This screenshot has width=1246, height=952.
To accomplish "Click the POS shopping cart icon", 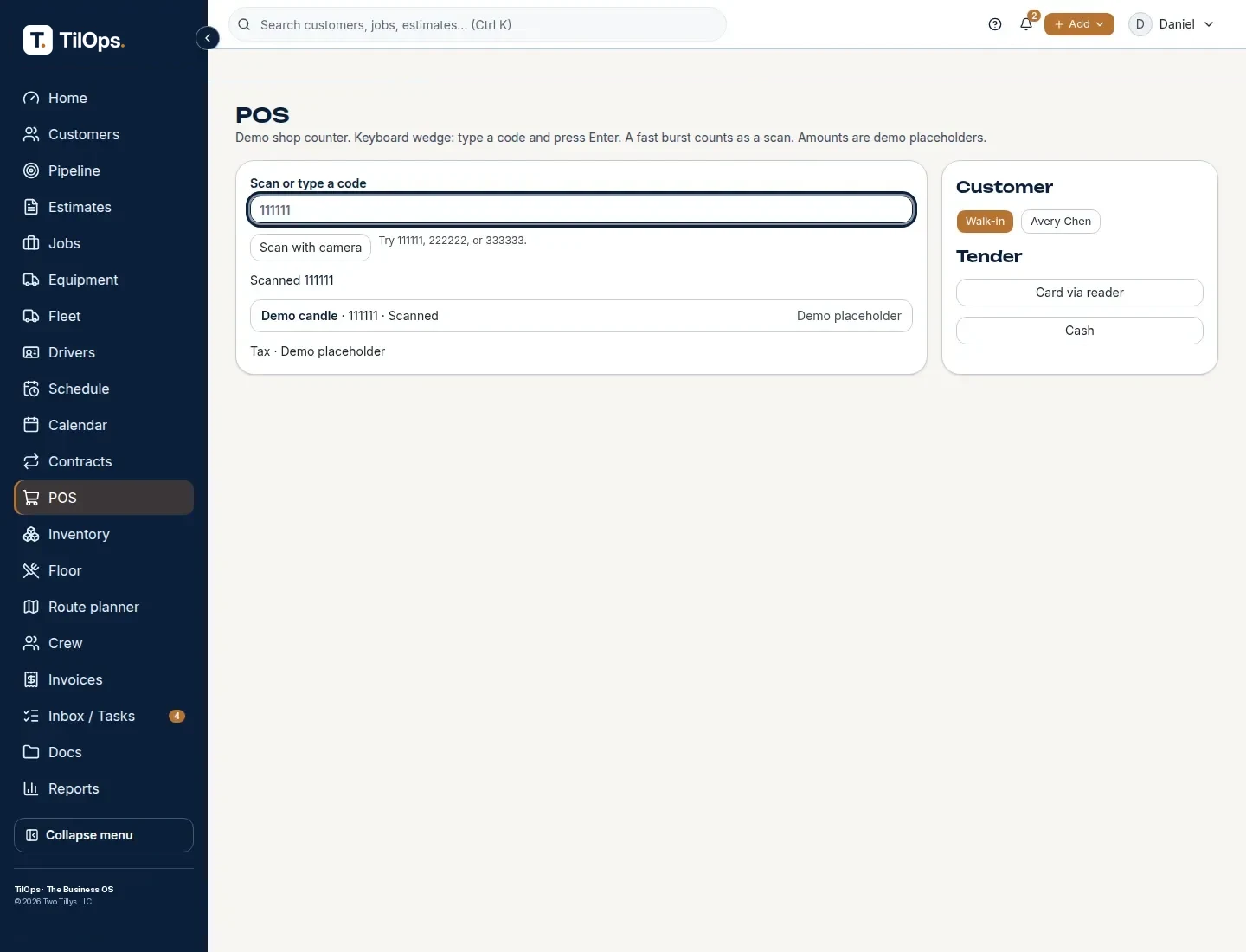I will (31, 498).
